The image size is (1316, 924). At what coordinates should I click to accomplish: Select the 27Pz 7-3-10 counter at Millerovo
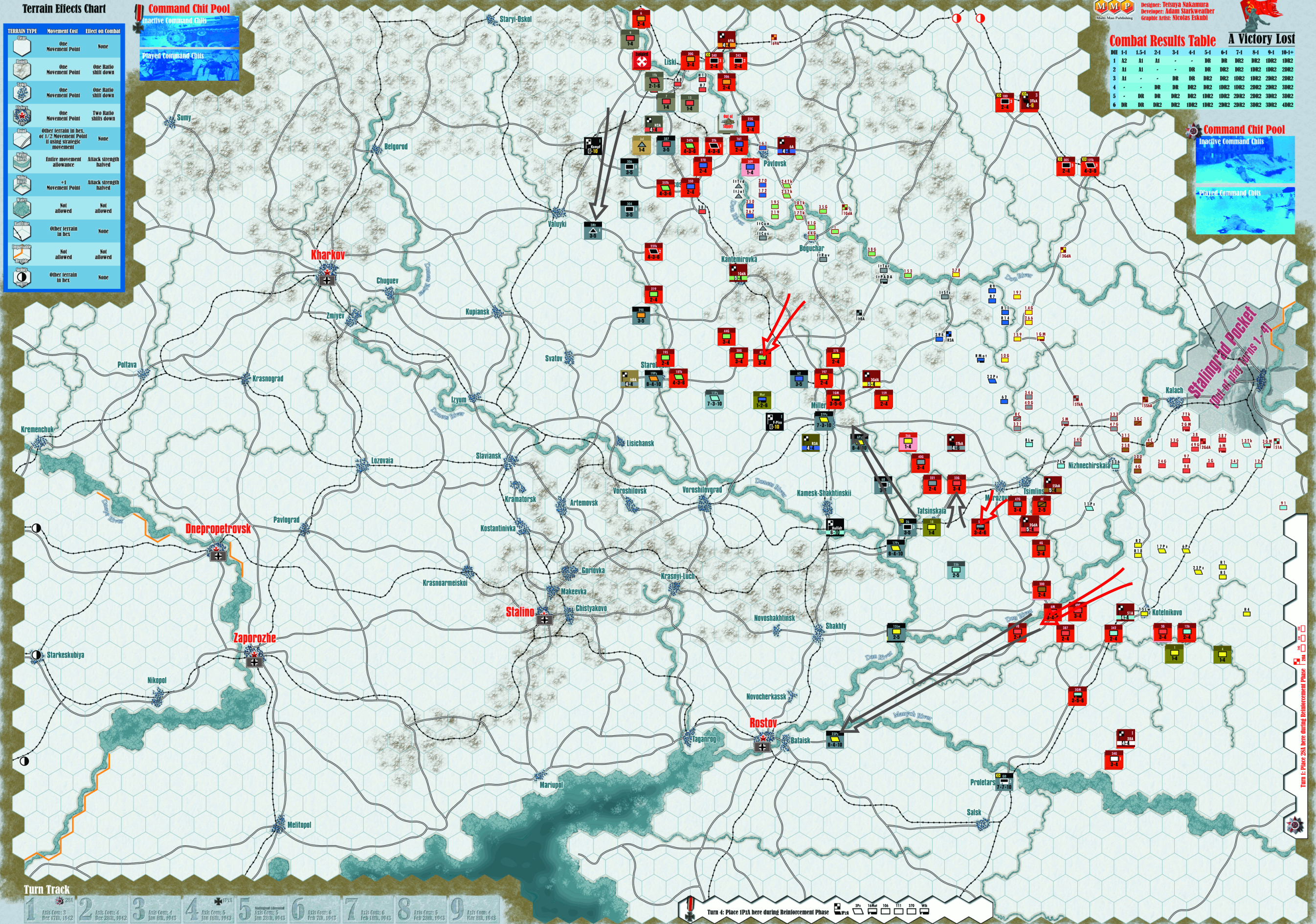pyautogui.click(x=824, y=420)
